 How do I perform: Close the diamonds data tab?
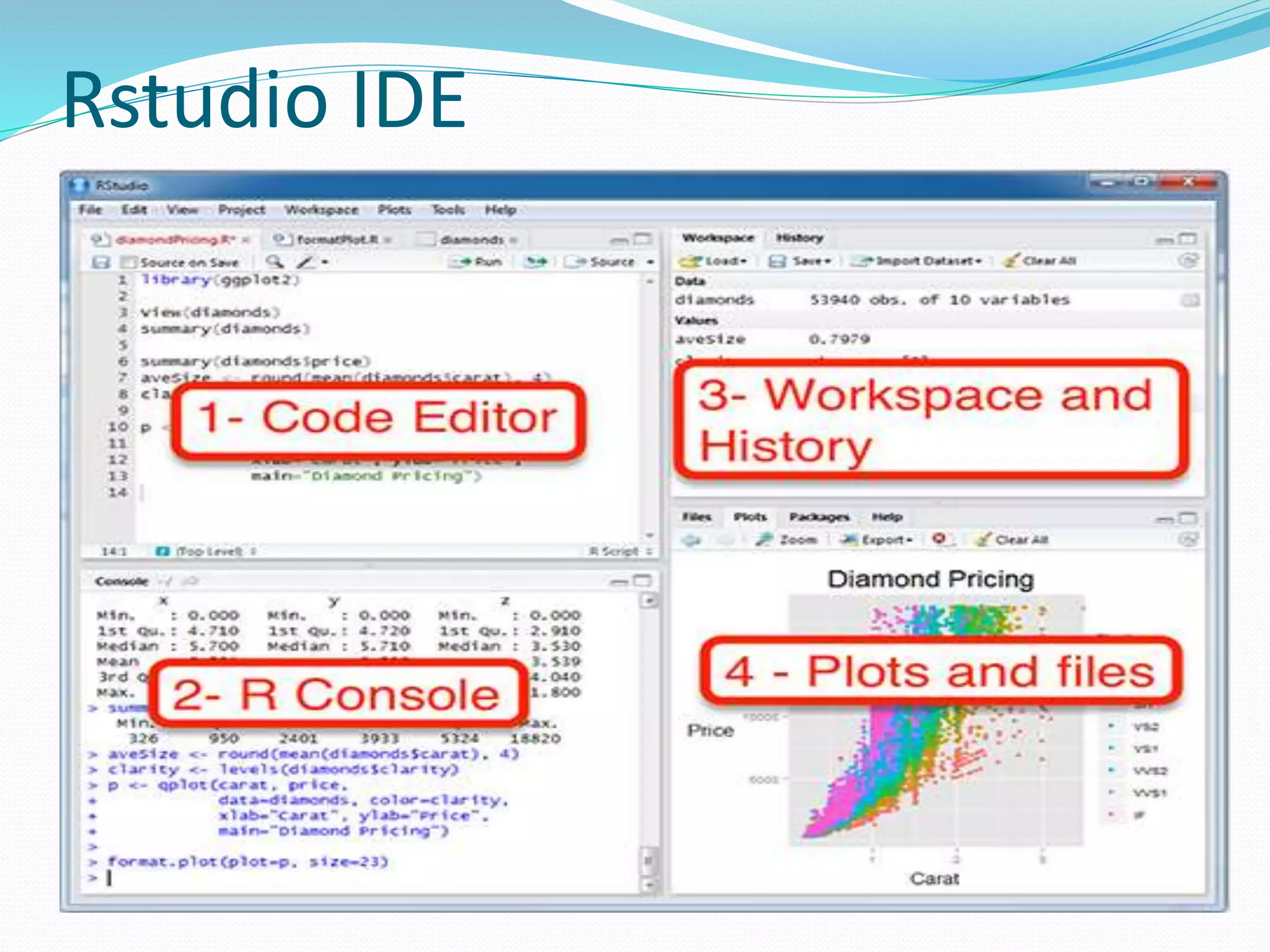513,240
